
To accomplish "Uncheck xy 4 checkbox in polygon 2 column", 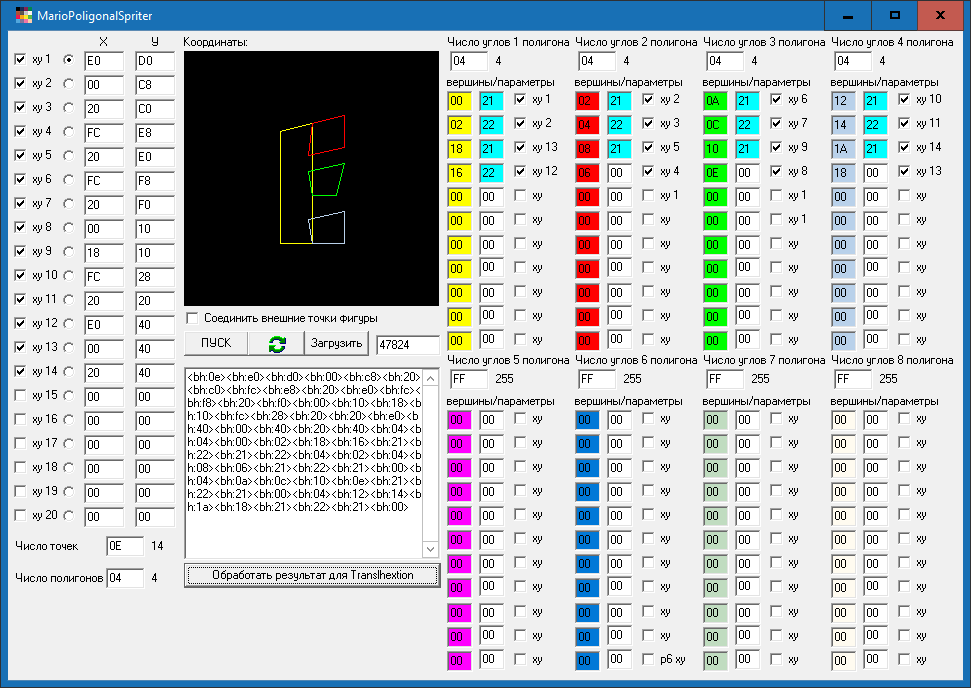I will pyautogui.click(x=648, y=171).
